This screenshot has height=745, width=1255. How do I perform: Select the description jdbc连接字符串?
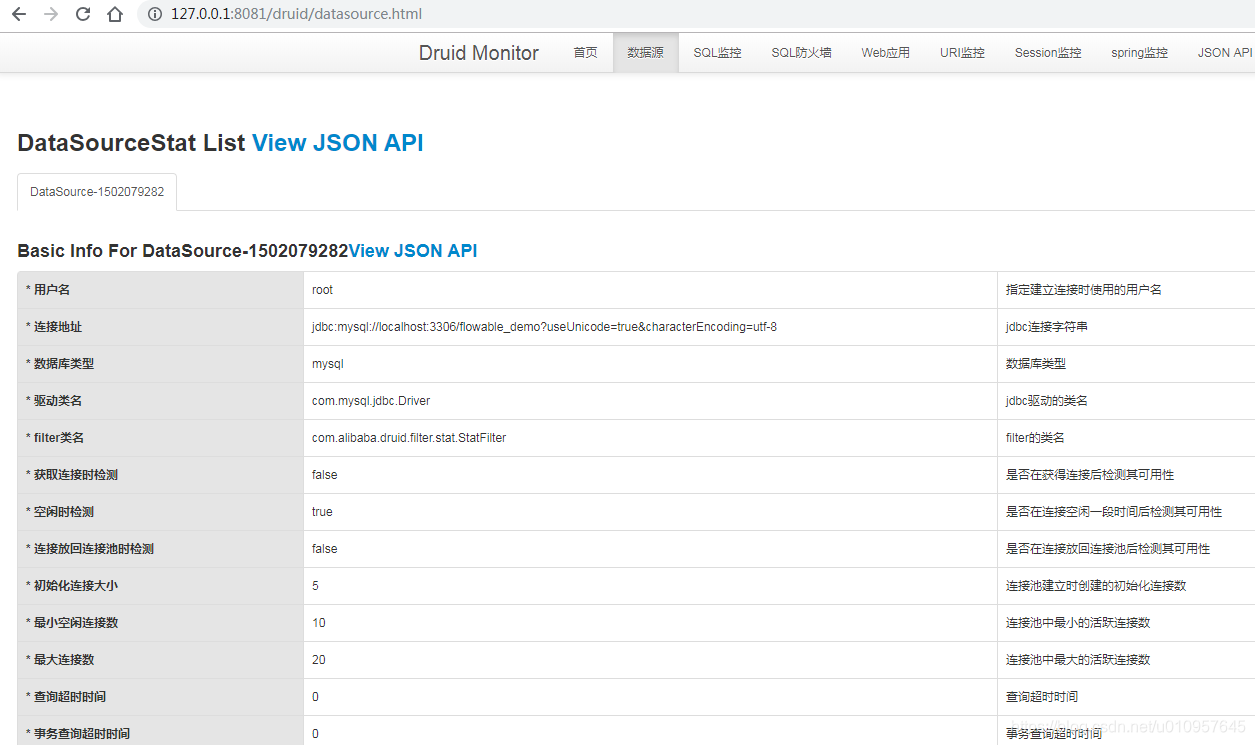point(1048,327)
